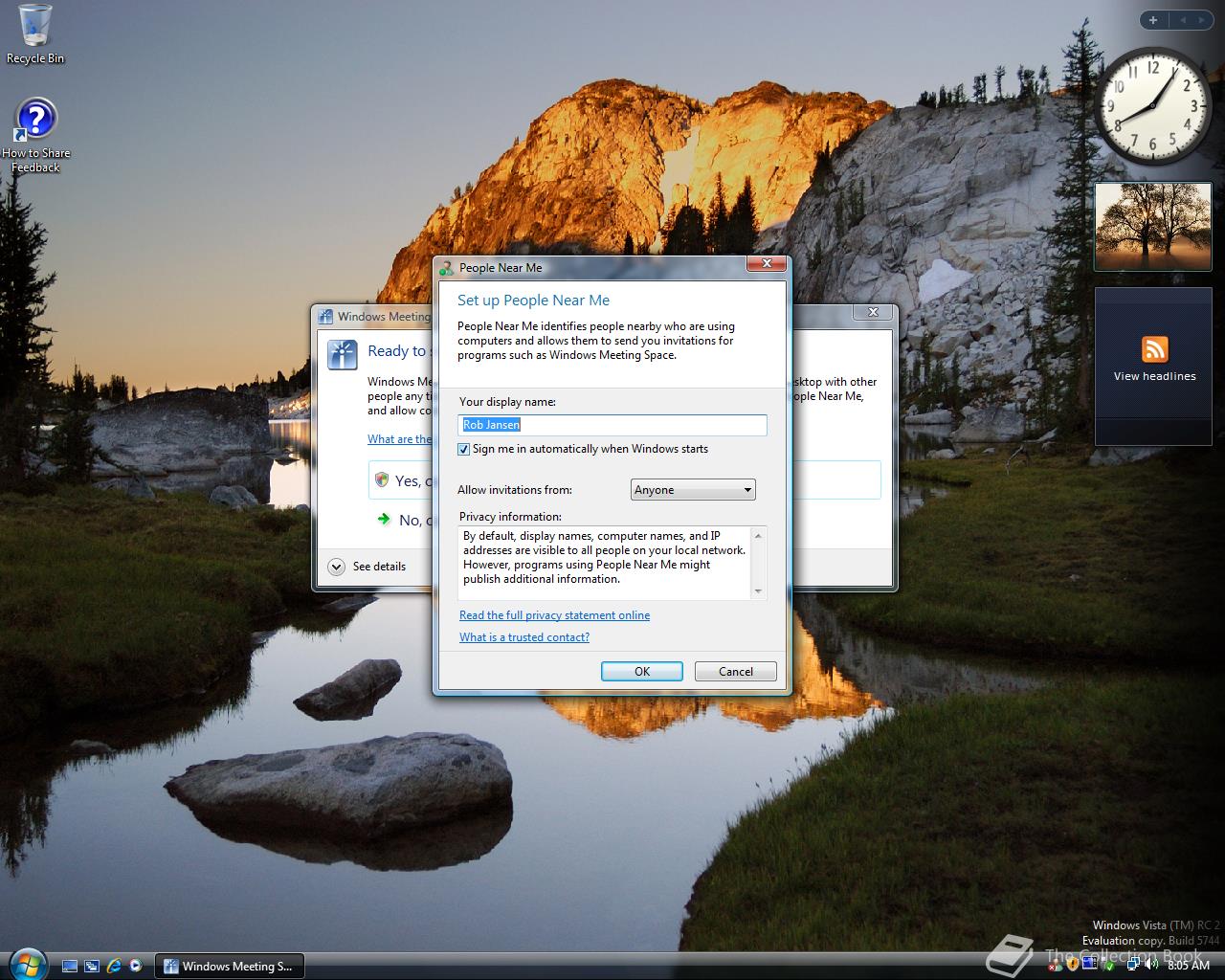
Task: Click the Windows Meeting Space title bar icon
Action: click(325, 317)
